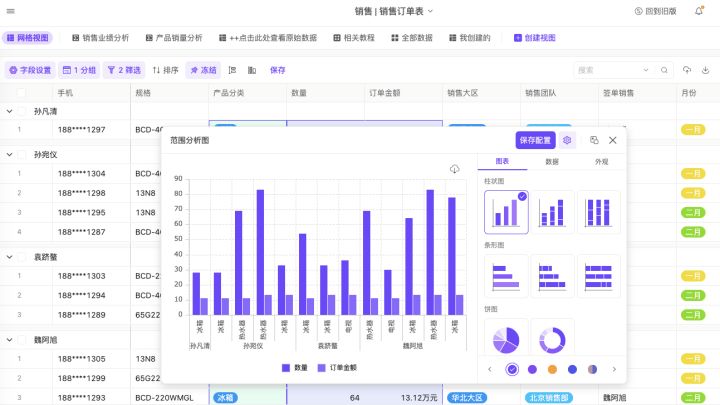
Task: Open the 销售订单表 title dropdown arrow
Action: [x=430, y=11]
